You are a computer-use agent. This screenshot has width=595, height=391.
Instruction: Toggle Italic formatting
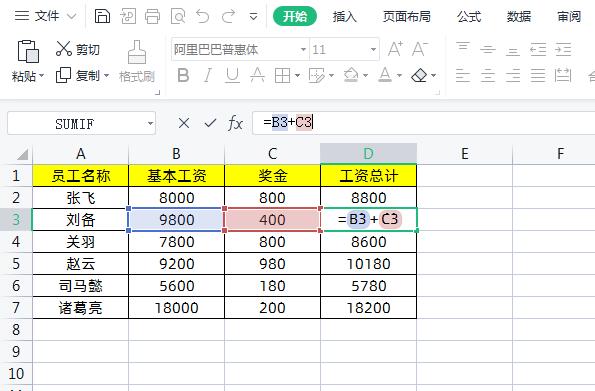(208, 75)
